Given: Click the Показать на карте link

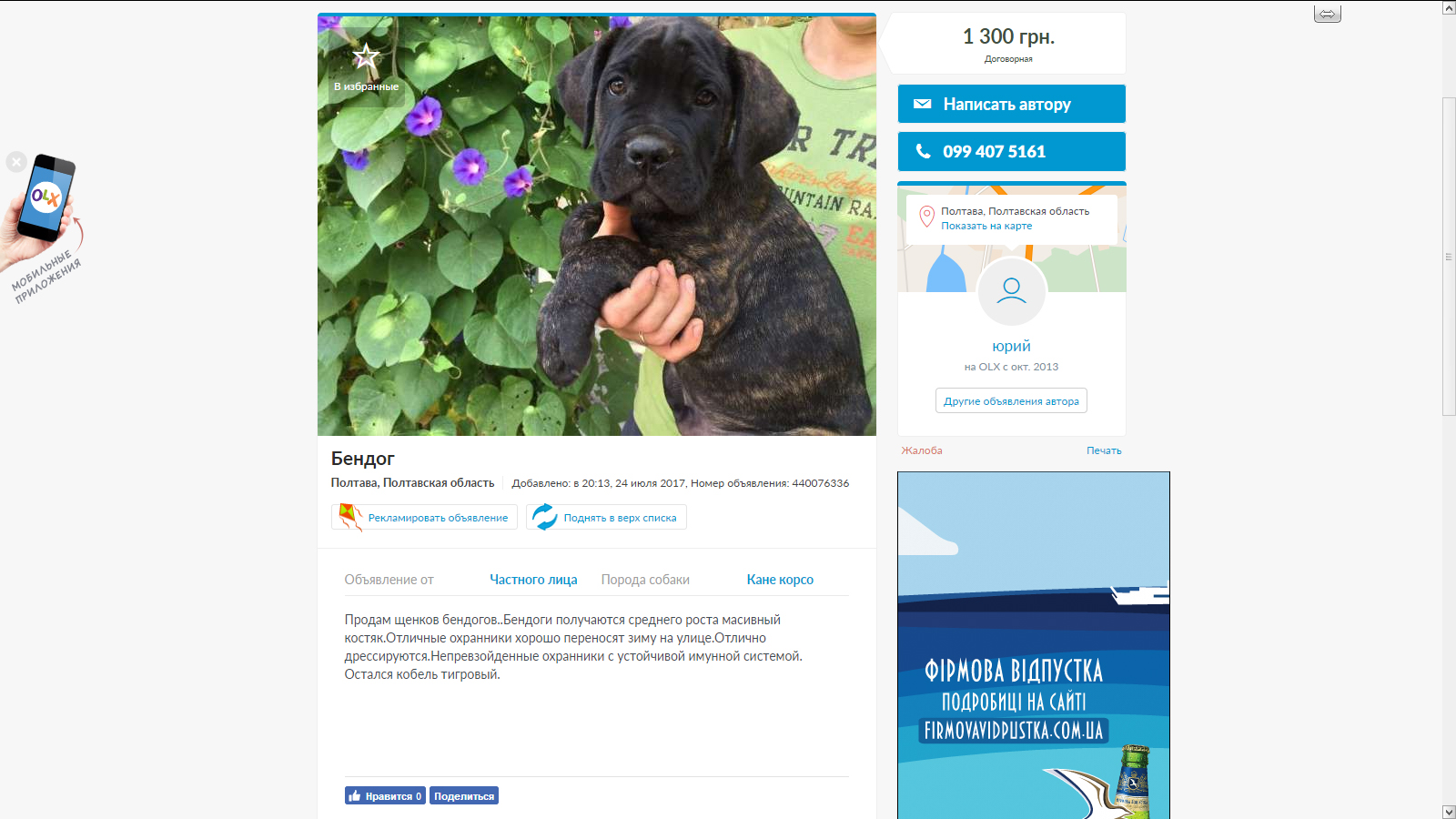Looking at the screenshot, I should click(x=986, y=226).
